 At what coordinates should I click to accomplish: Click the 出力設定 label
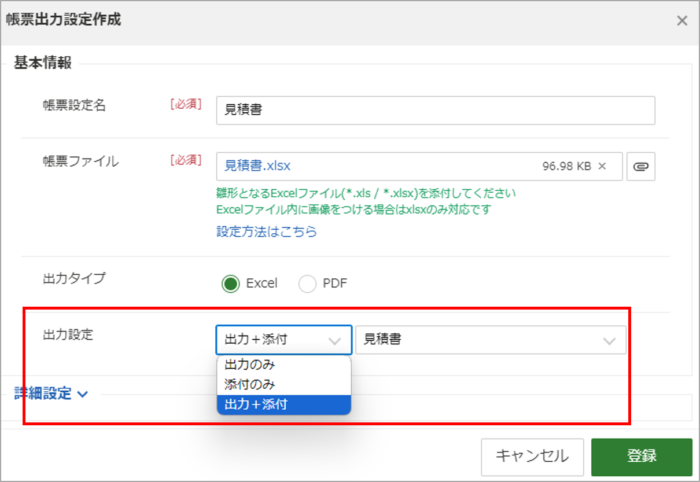68,335
